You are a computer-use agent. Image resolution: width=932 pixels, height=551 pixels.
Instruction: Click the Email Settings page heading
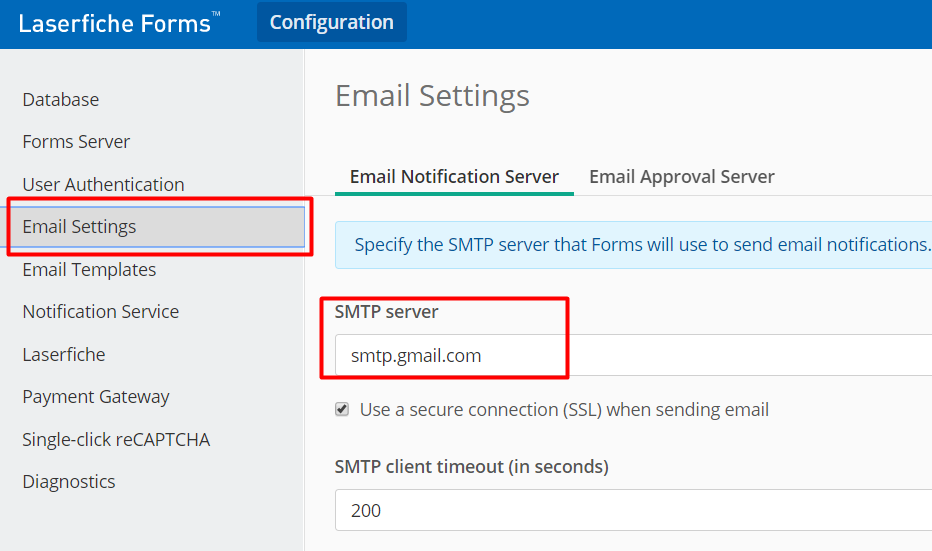click(432, 96)
